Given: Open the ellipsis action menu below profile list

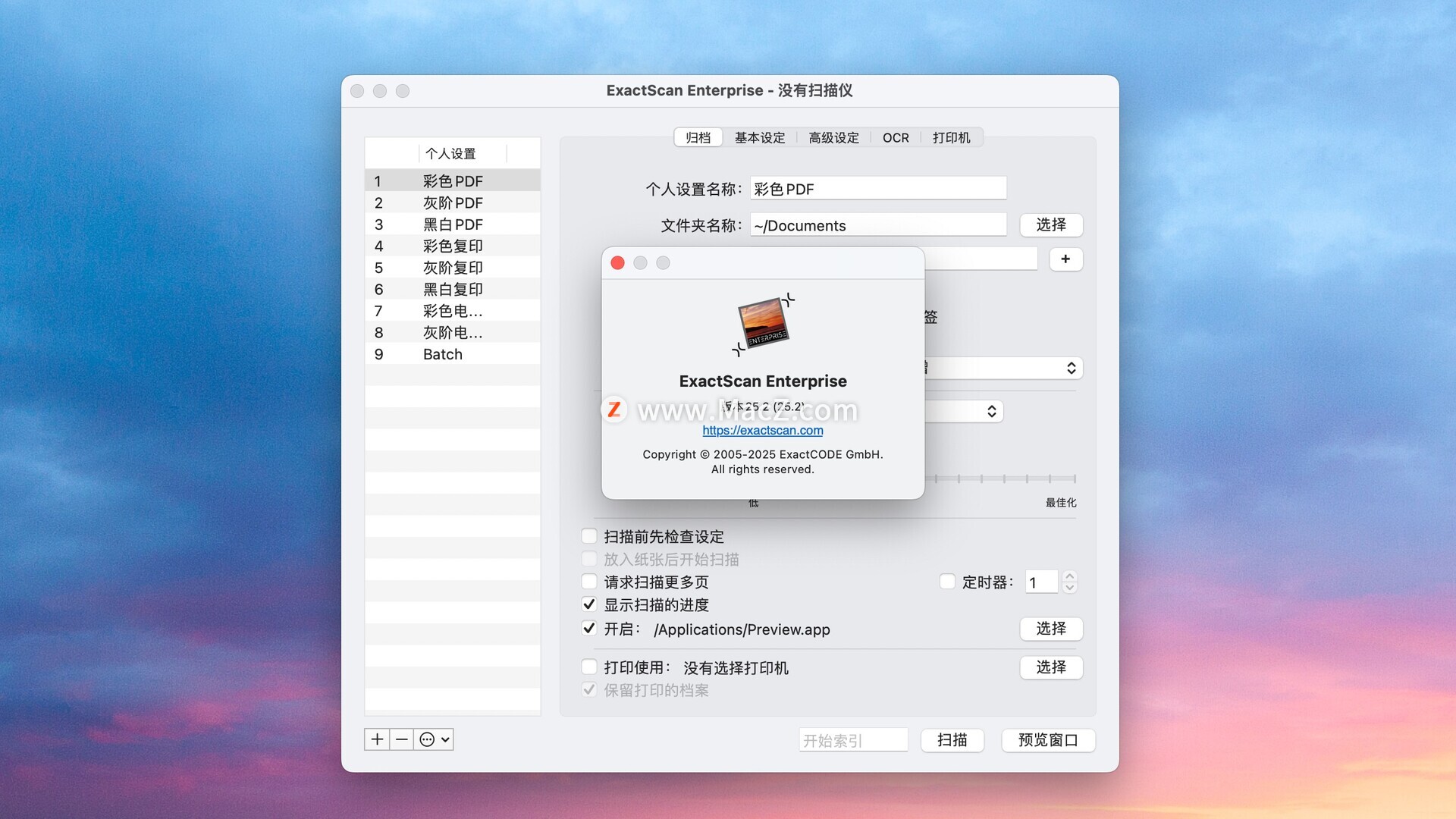Looking at the screenshot, I should click(x=435, y=739).
